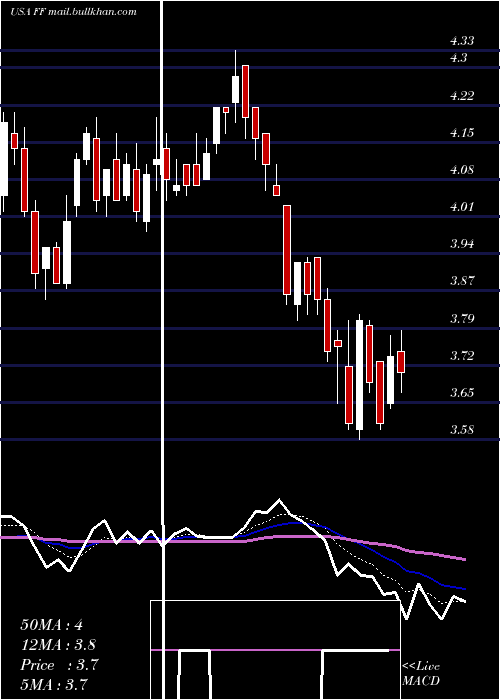Click the 3.87 price axis label
This screenshot has width=500, height=700.
[x=462, y=281]
